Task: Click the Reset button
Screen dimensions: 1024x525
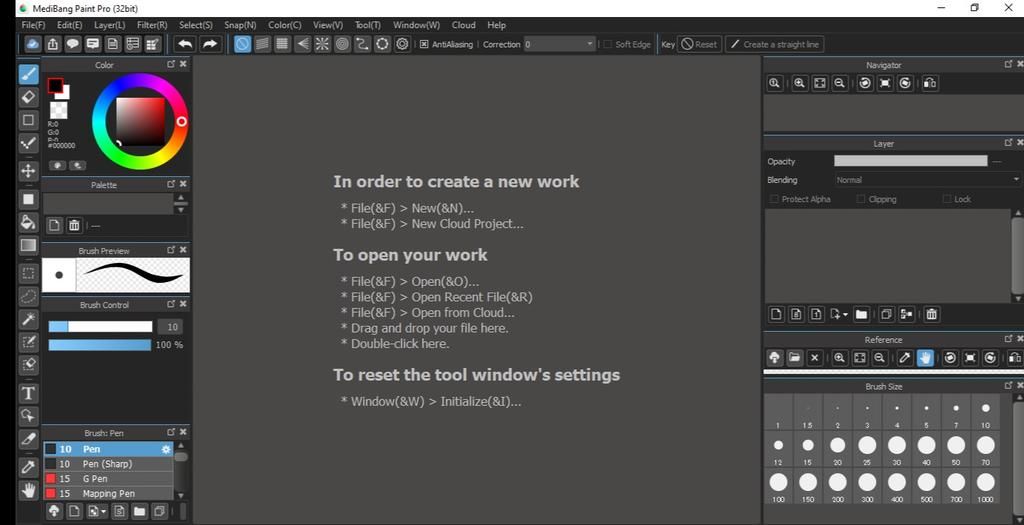Action: tap(699, 44)
